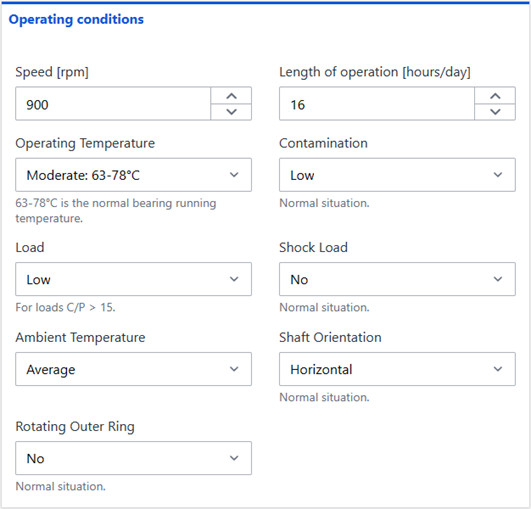Image resolution: width=531 pixels, height=509 pixels.
Task: Open the Ambient Temperature dropdown
Action: (133, 369)
